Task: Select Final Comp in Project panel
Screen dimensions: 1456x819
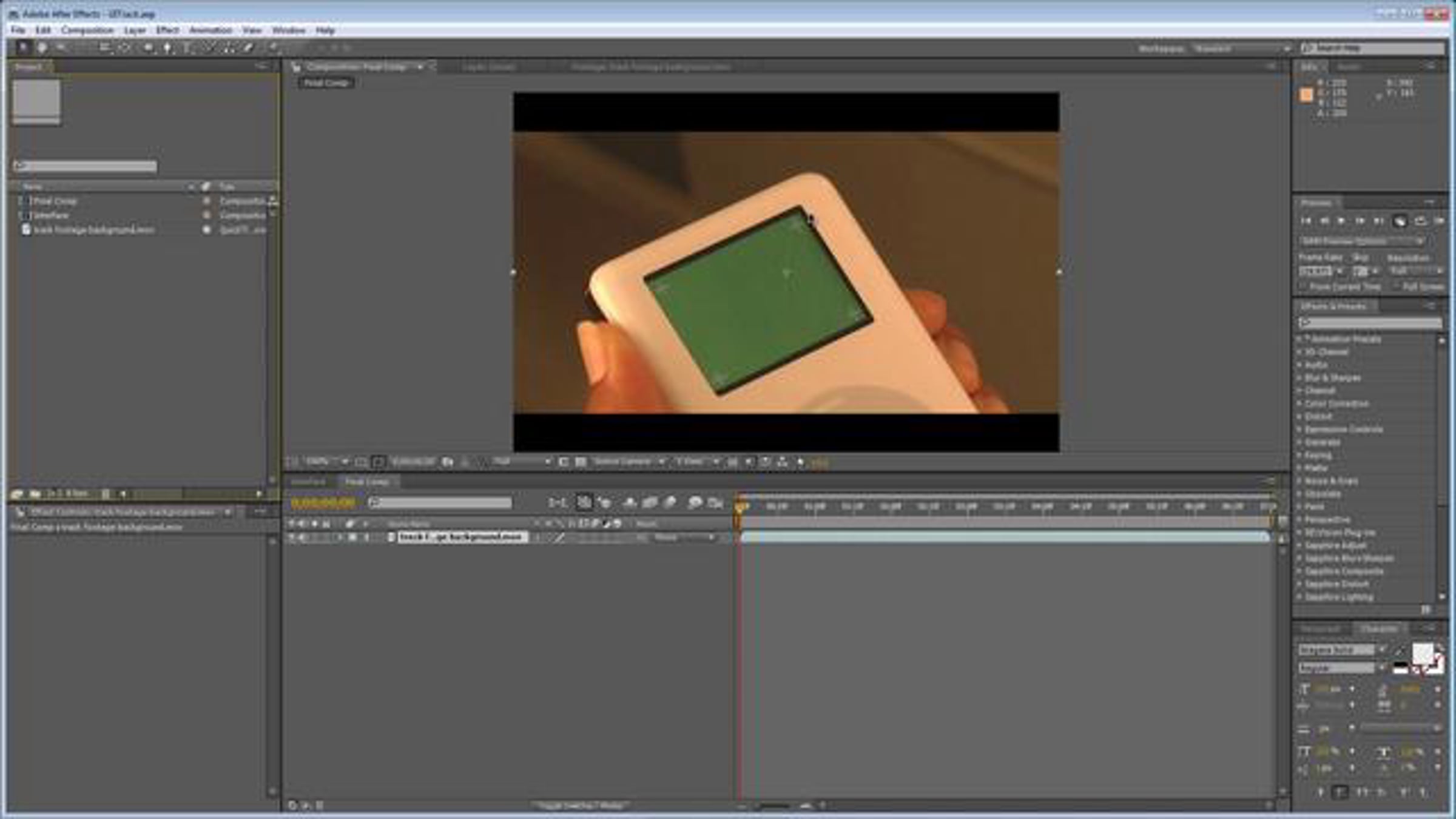Action: (x=55, y=201)
